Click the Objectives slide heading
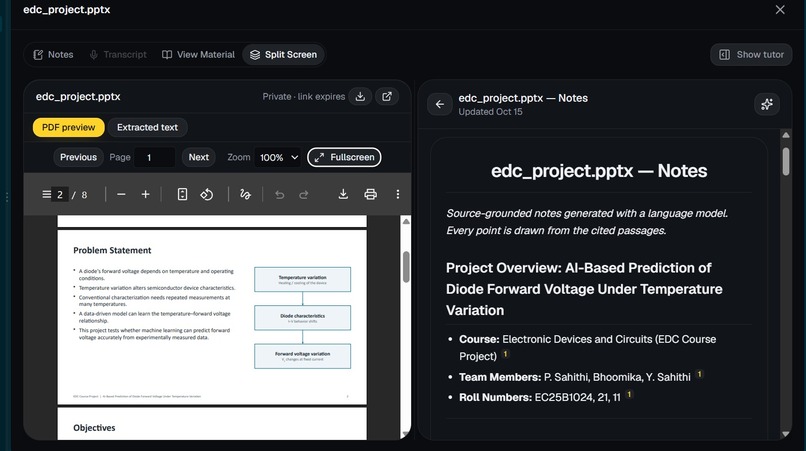The height and width of the screenshot is (451, 806). click(94, 428)
